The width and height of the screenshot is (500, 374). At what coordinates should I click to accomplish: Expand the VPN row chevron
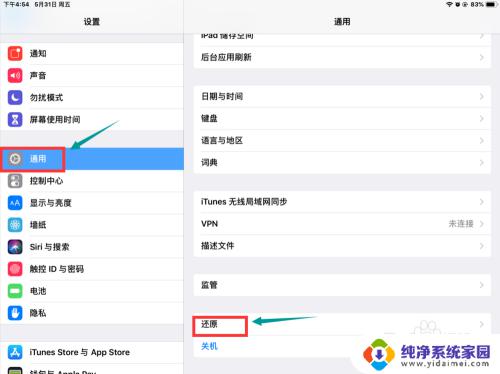click(x=482, y=224)
